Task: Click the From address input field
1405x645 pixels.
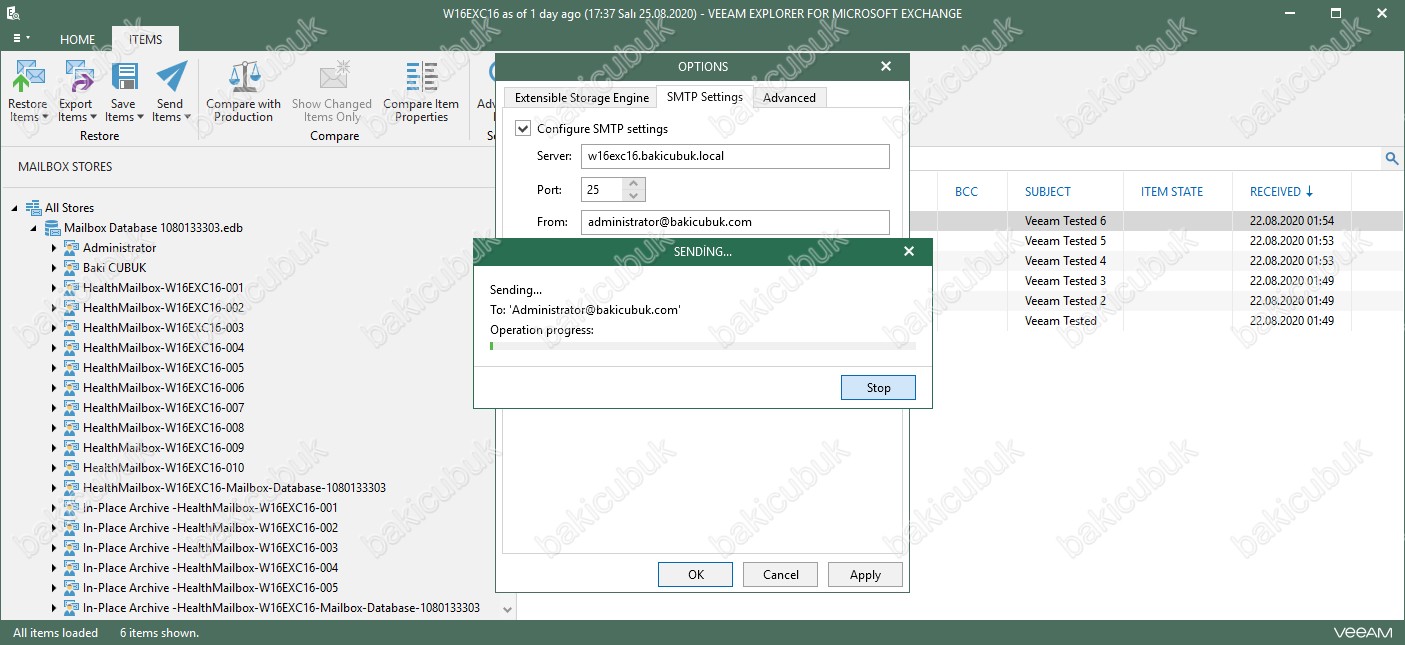Action: (735, 222)
